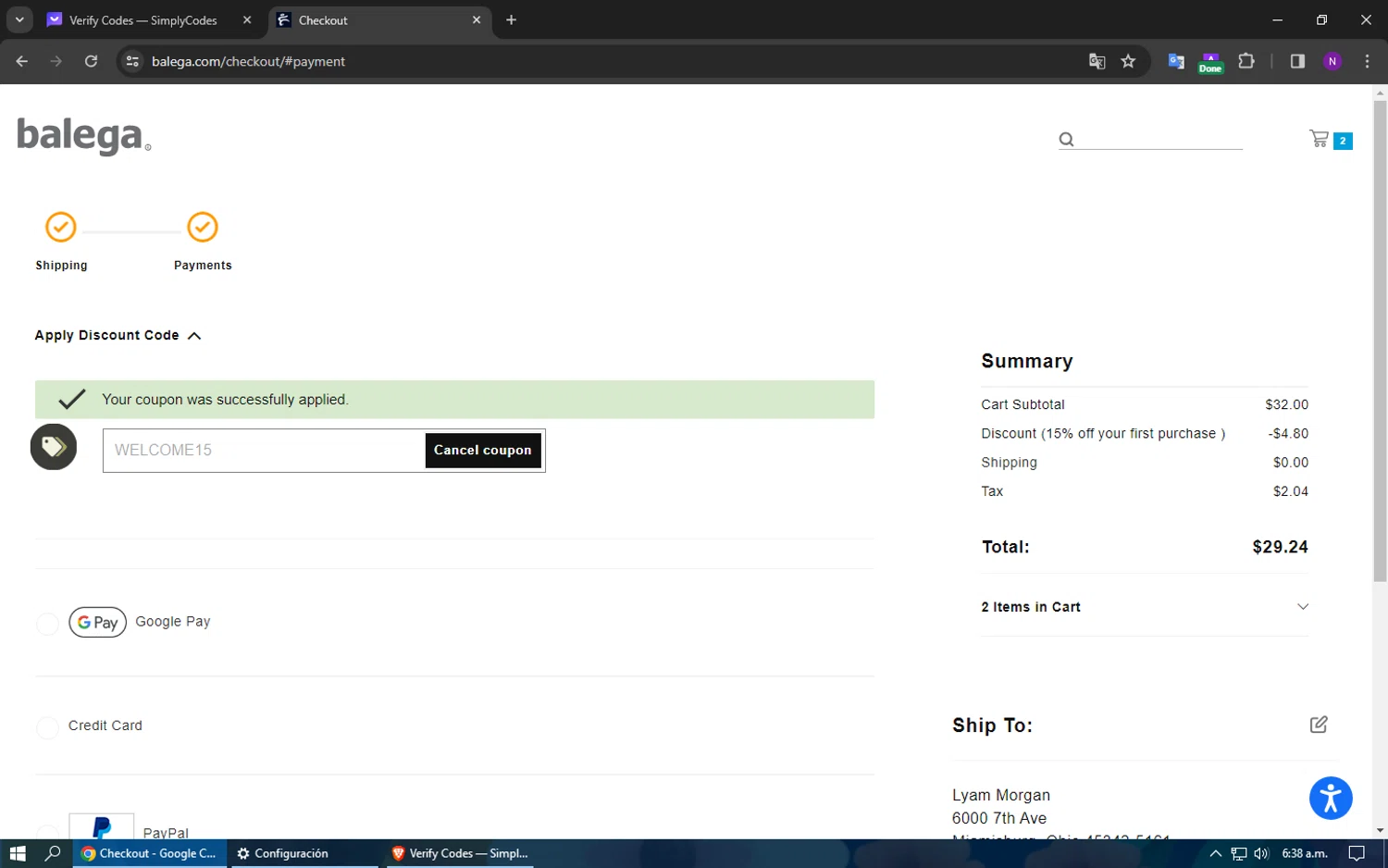Screen dimensions: 1388x868
Task: Select the Credit Card radio button
Action: [x=47, y=728]
